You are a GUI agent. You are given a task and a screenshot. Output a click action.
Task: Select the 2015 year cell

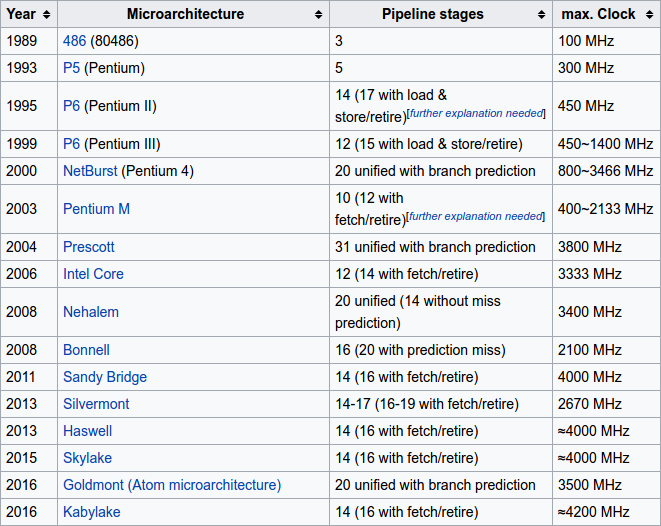coord(29,458)
